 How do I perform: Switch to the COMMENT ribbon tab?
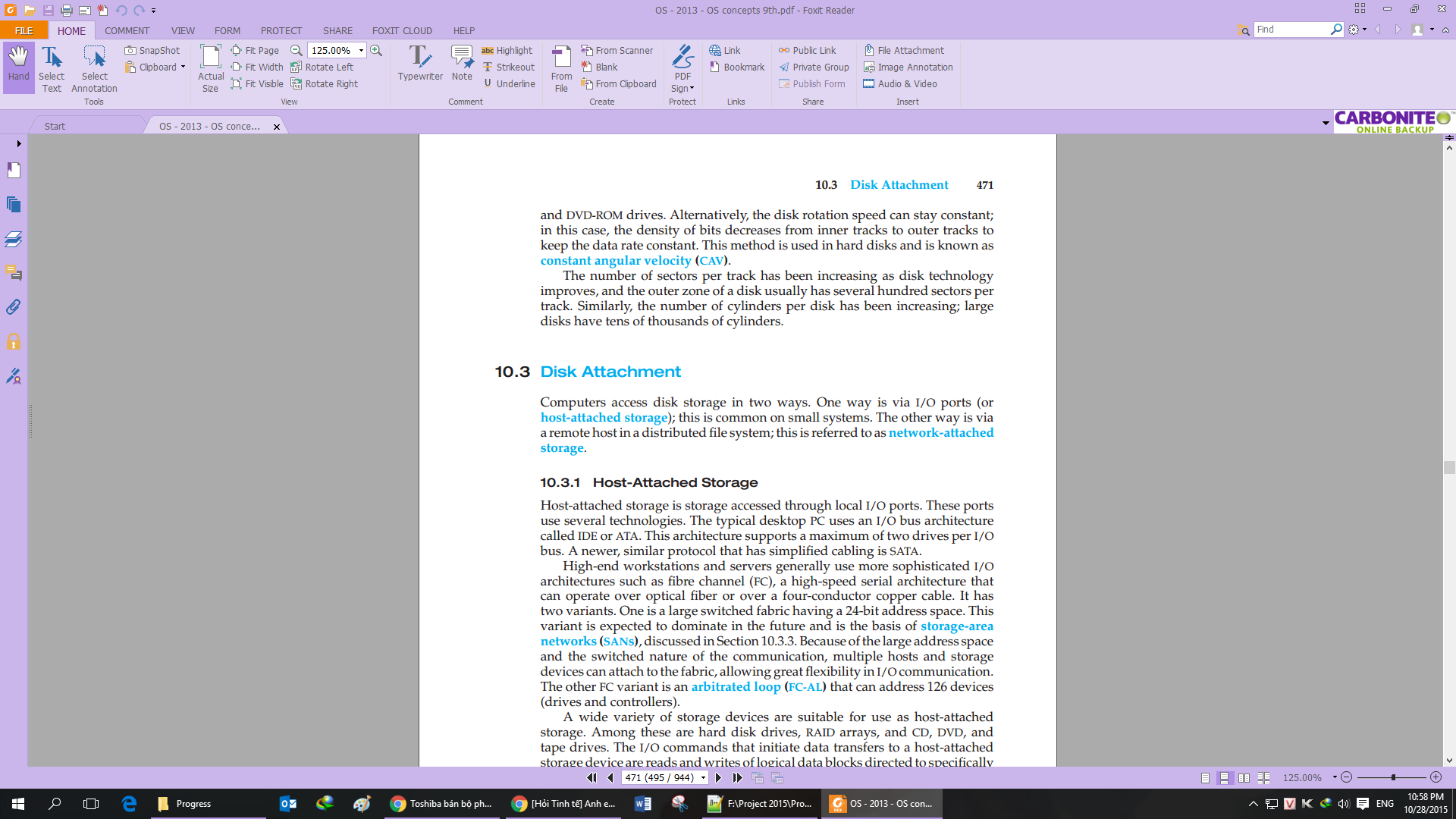[127, 30]
